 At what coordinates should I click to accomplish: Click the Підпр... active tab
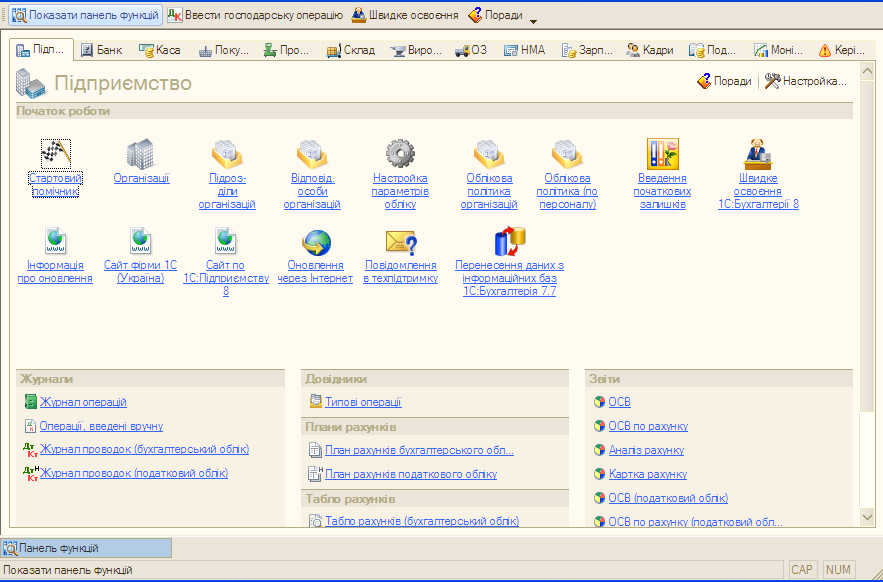(42, 50)
